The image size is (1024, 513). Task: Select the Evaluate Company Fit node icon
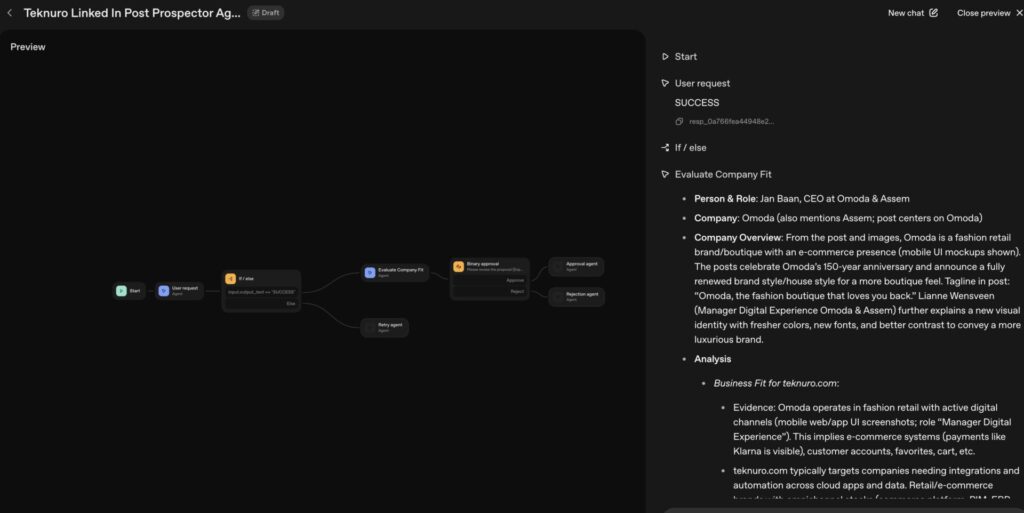coord(369,271)
